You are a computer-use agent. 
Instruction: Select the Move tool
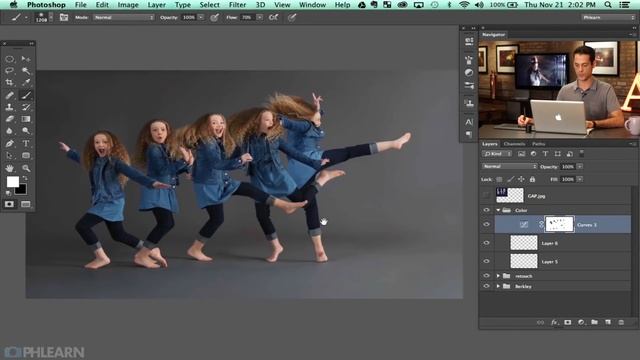pos(26,59)
